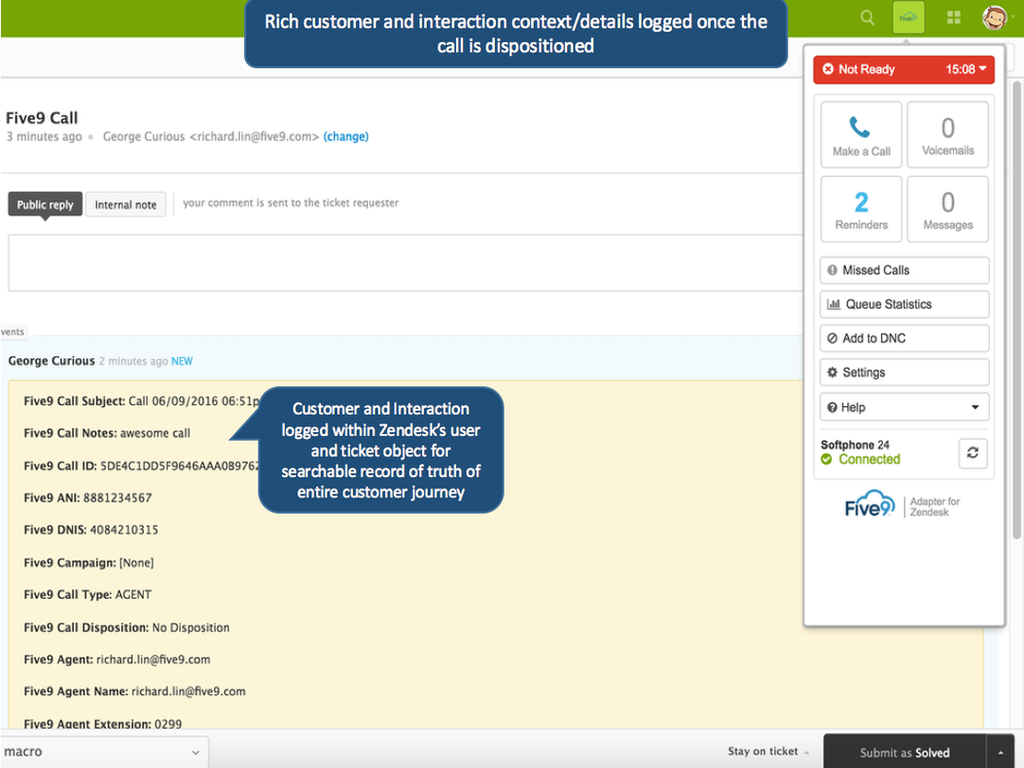The image size is (1024, 768).
Task: Switch to the Internal note tab
Action: [126, 204]
